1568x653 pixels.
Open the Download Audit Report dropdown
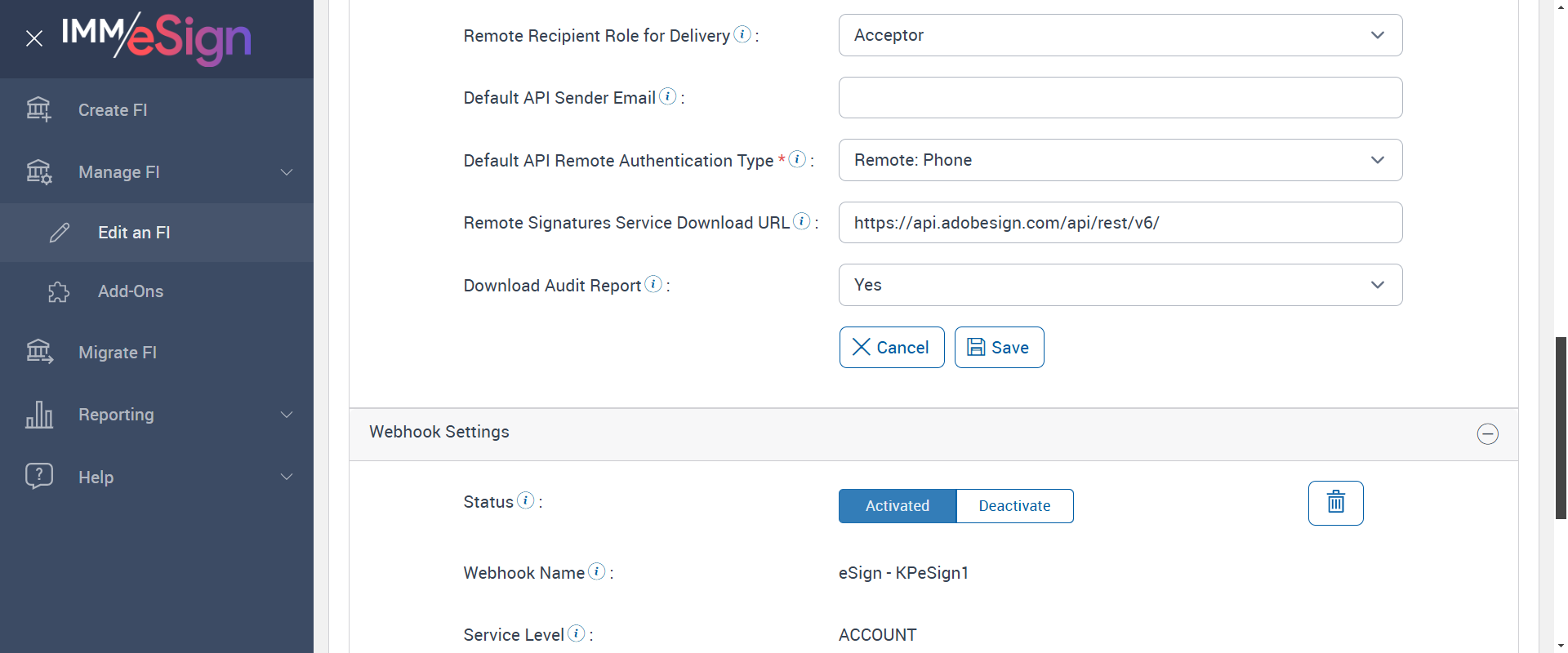click(1120, 285)
